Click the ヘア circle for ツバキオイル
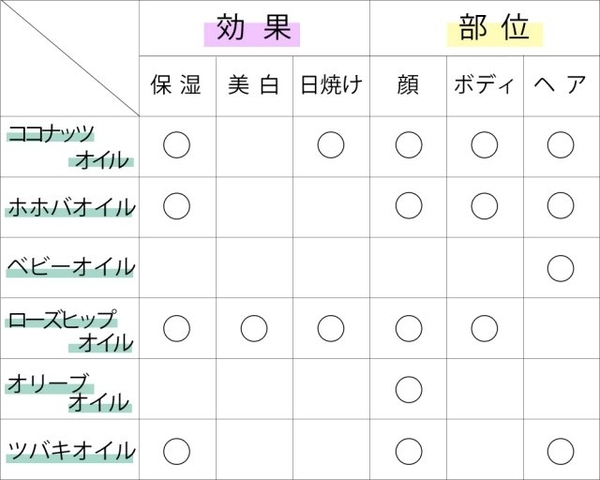The width and height of the screenshot is (600, 480). tap(561, 450)
